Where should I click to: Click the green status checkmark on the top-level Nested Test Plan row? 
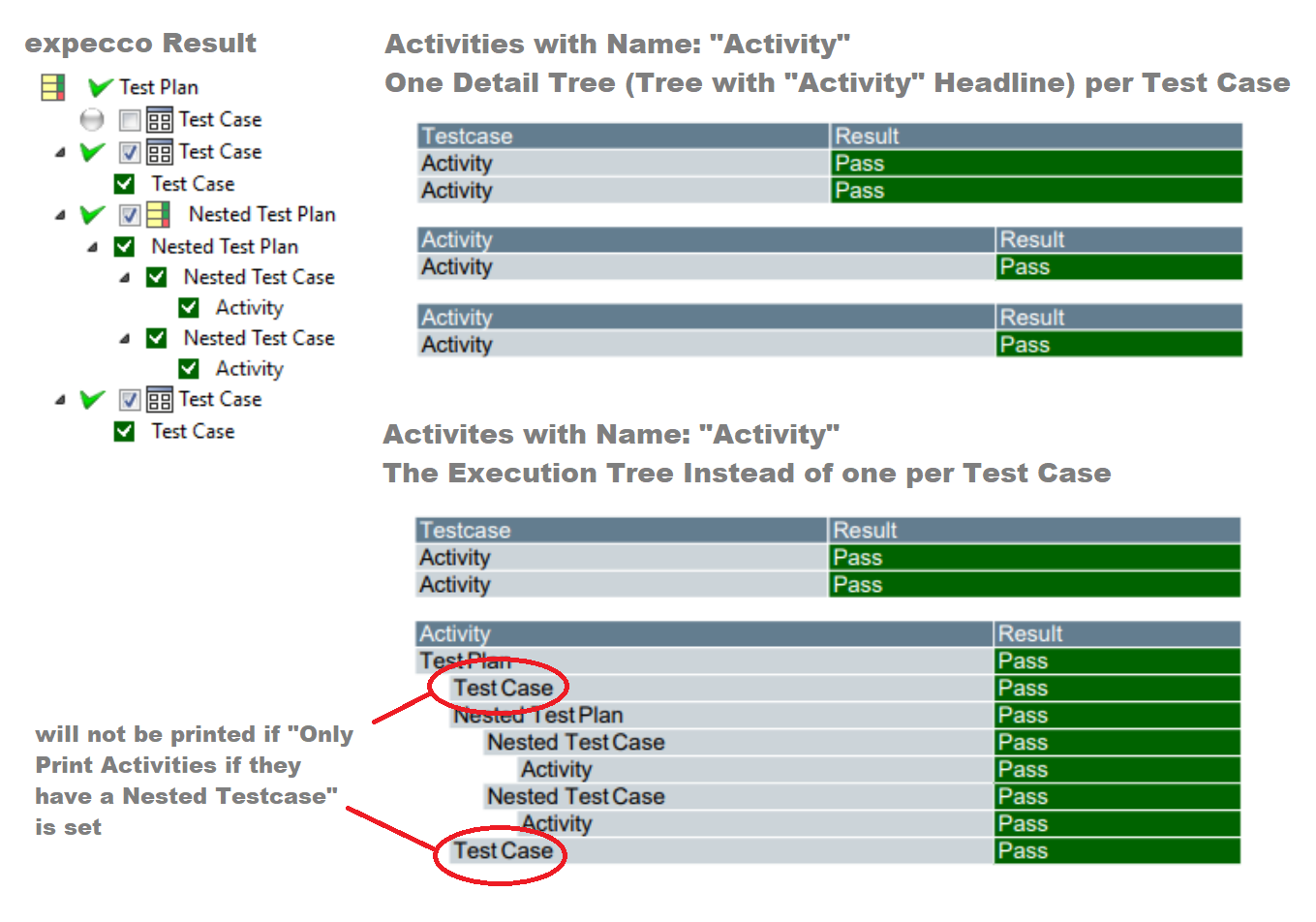click(x=92, y=214)
